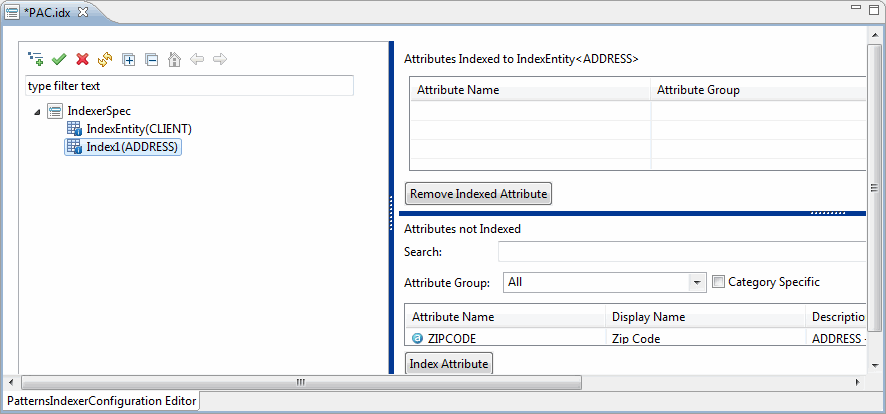Click the collapse all minus icon

(151, 59)
